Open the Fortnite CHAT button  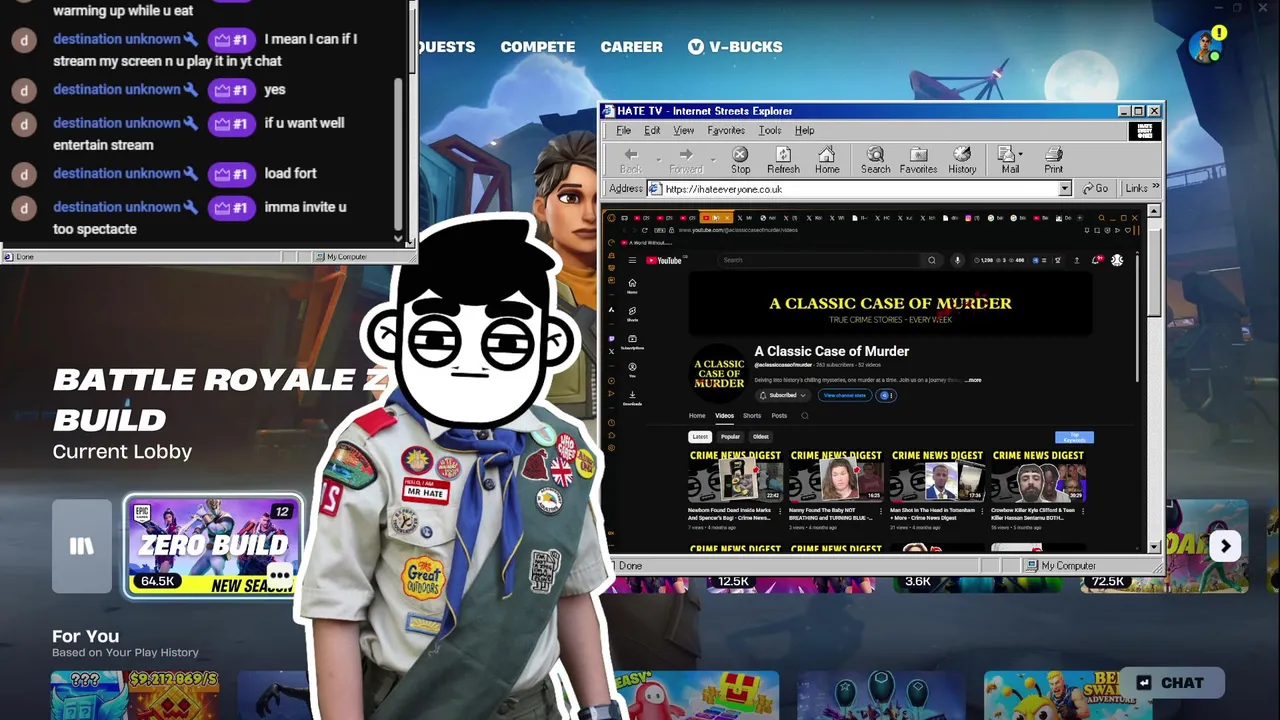click(1171, 683)
